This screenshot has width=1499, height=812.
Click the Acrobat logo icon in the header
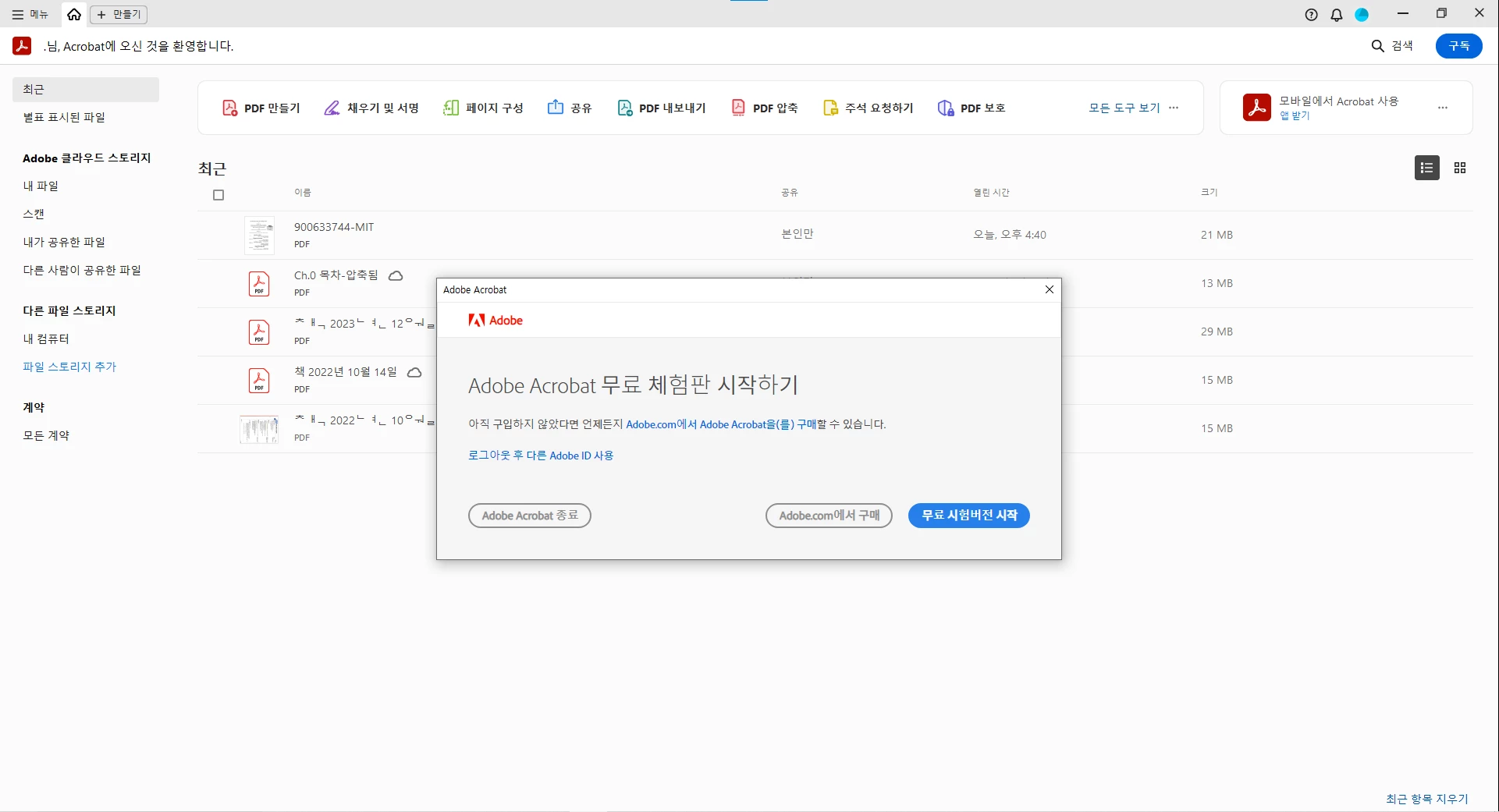click(x=22, y=46)
